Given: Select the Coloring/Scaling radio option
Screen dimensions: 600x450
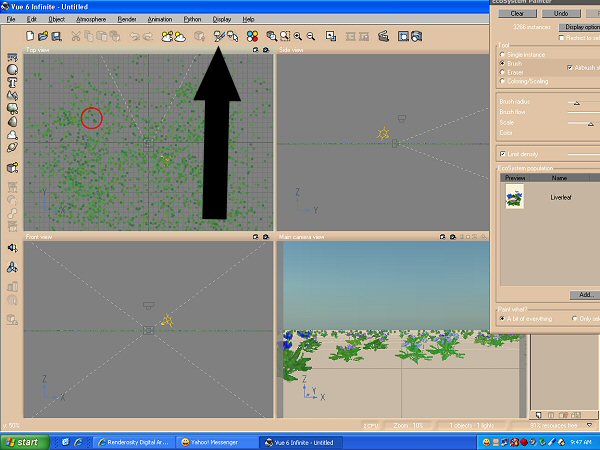Looking at the screenshot, I should coord(502,81).
